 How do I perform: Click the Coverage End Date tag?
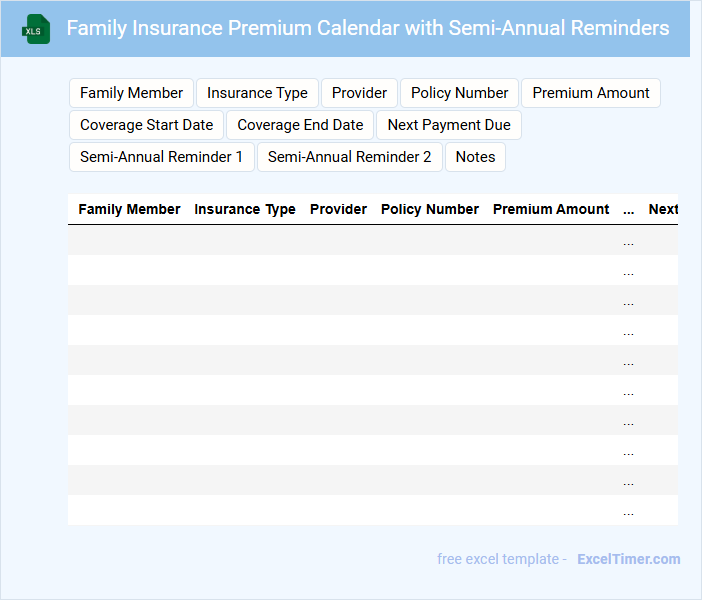(x=300, y=125)
